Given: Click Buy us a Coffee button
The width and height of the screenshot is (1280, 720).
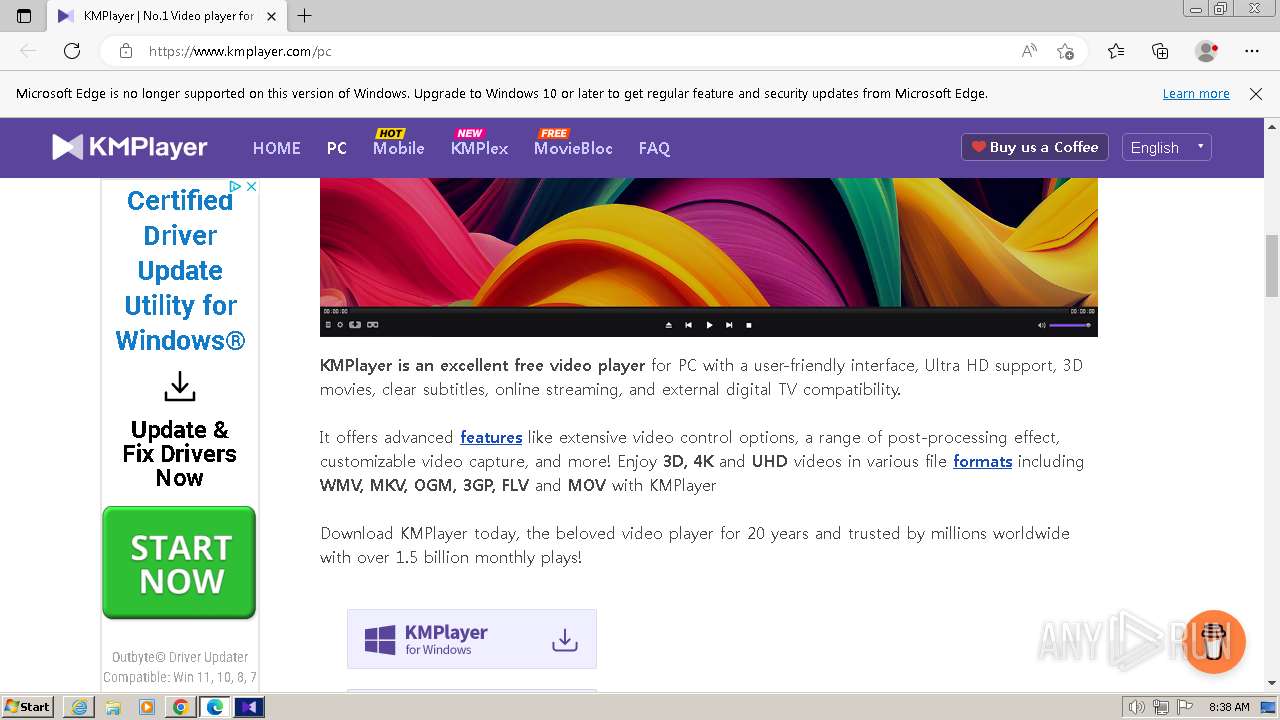Looking at the screenshot, I should [x=1035, y=147].
